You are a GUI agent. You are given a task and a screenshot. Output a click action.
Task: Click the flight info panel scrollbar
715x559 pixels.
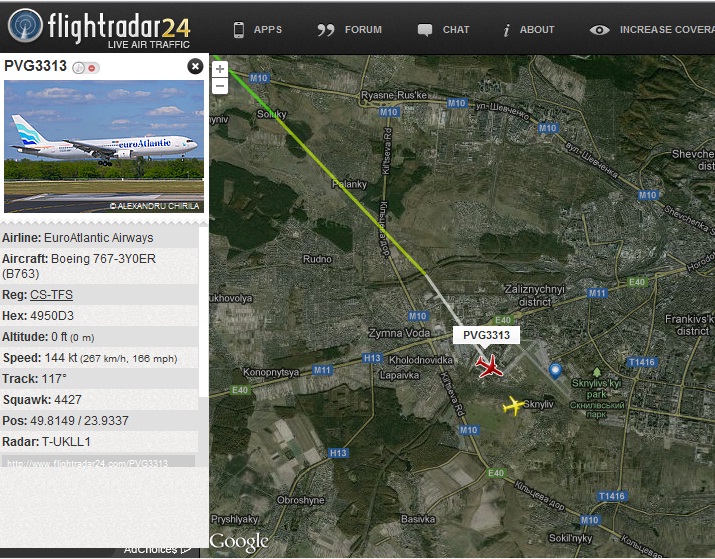pyautogui.click(x=203, y=311)
